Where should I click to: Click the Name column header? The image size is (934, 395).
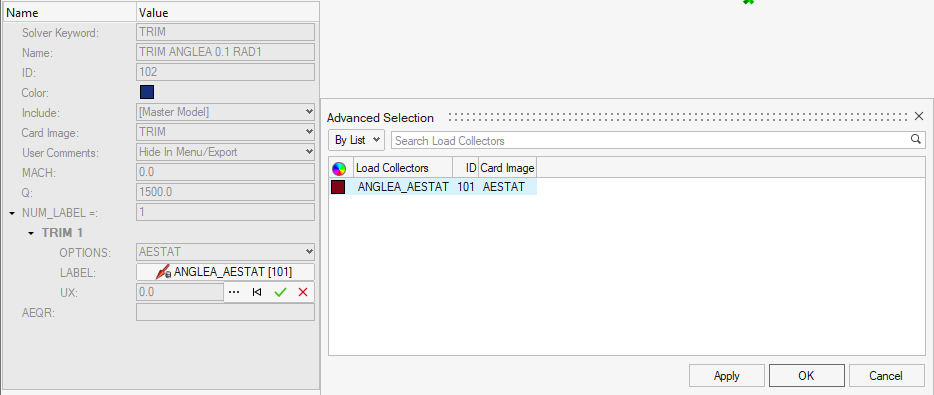click(x=69, y=13)
